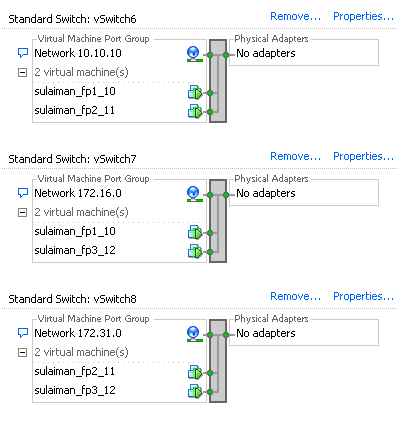Remove the vSwitch7 standard switch

(x=295, y=156)
